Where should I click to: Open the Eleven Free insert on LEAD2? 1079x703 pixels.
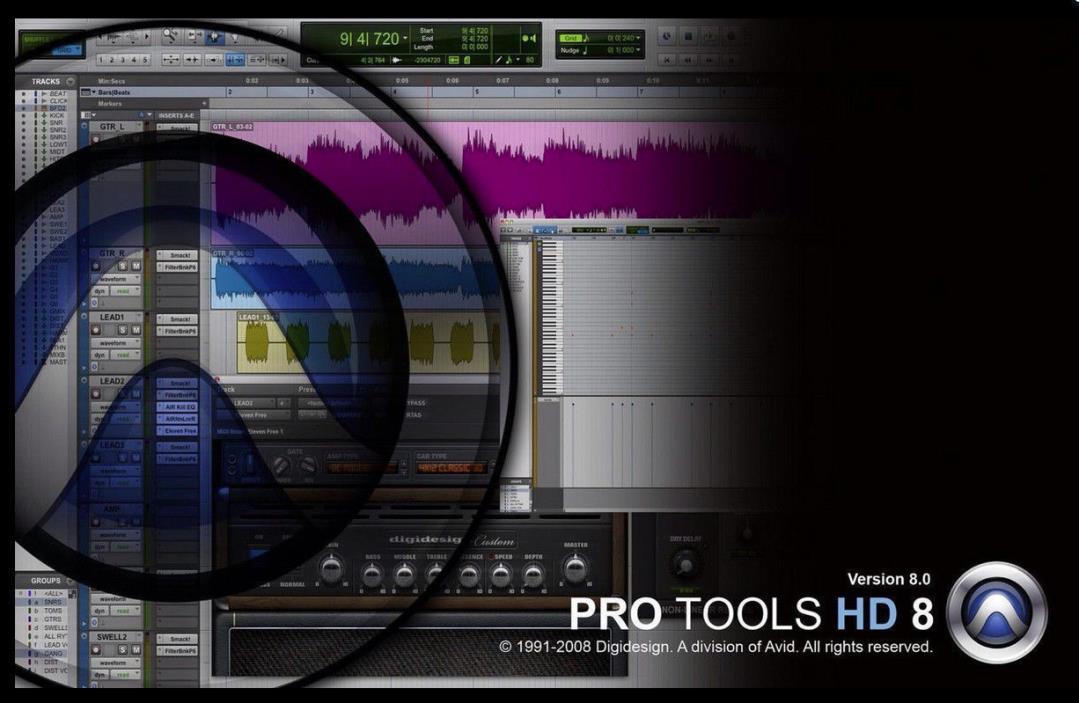(178, 431)
